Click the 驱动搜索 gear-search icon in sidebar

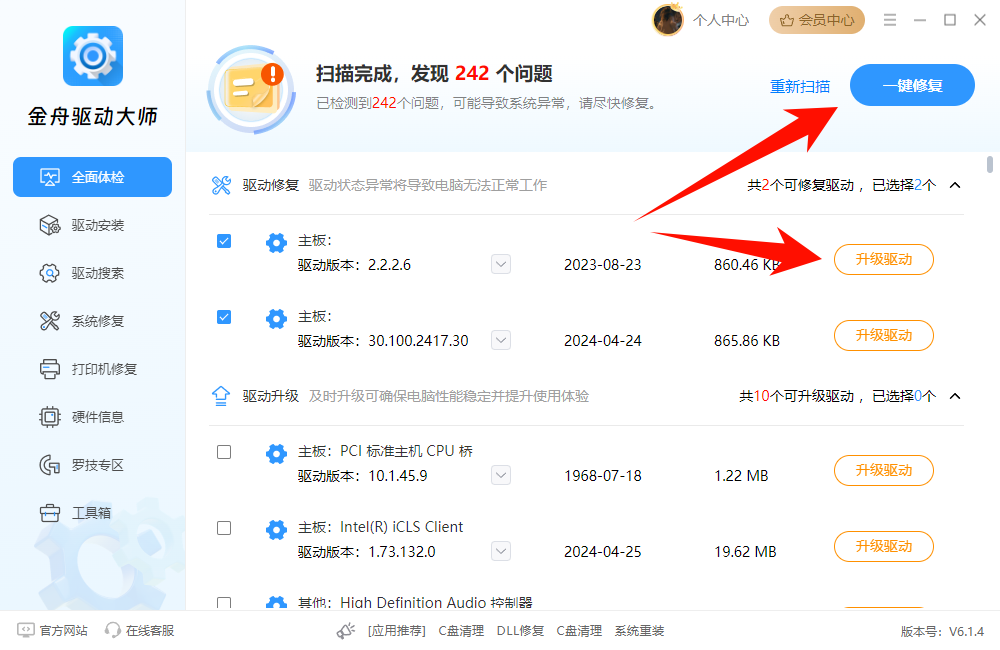[x=50, y=273]
